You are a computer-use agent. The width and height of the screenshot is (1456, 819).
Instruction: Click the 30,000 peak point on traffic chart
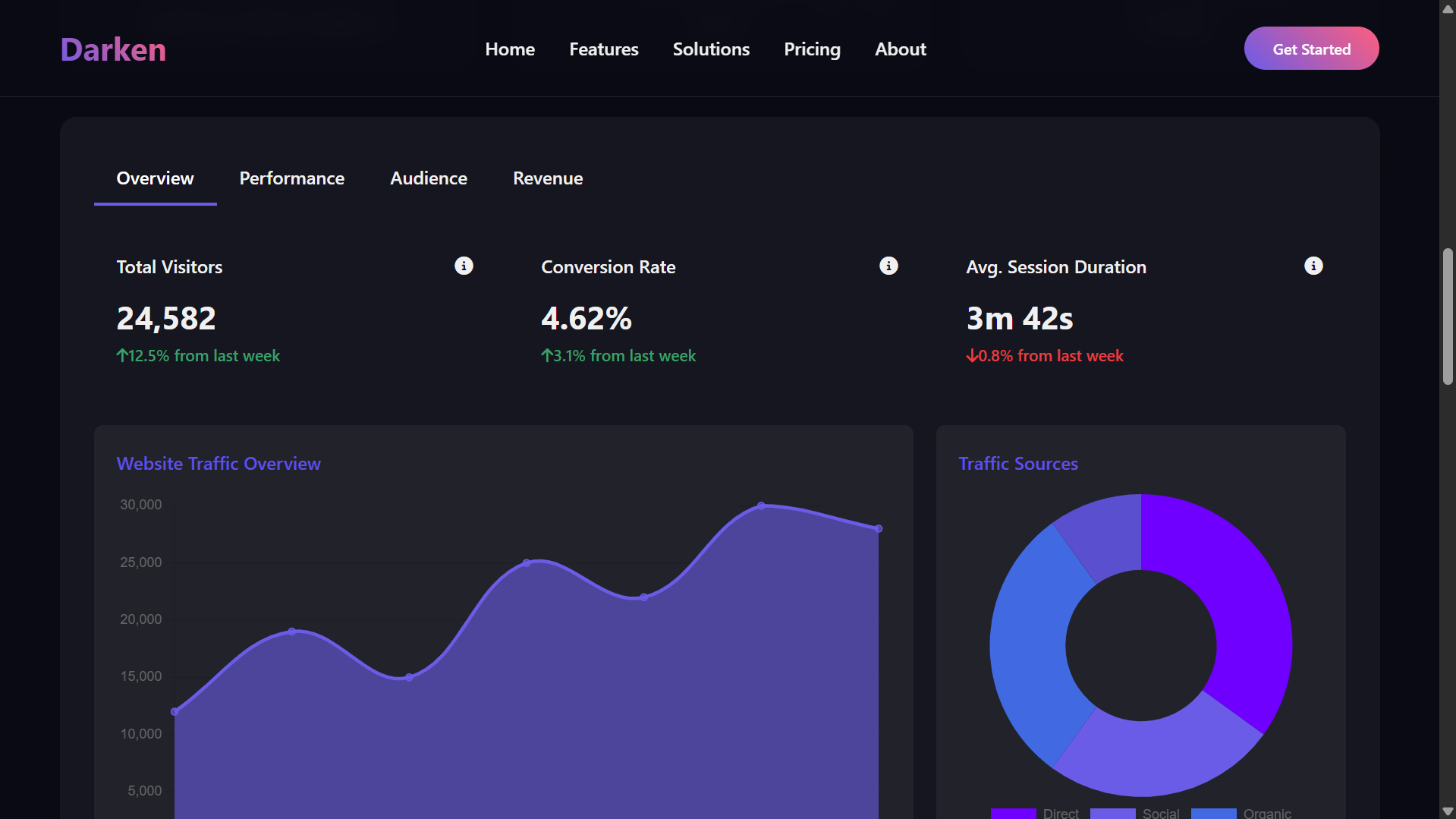[761, 506]
